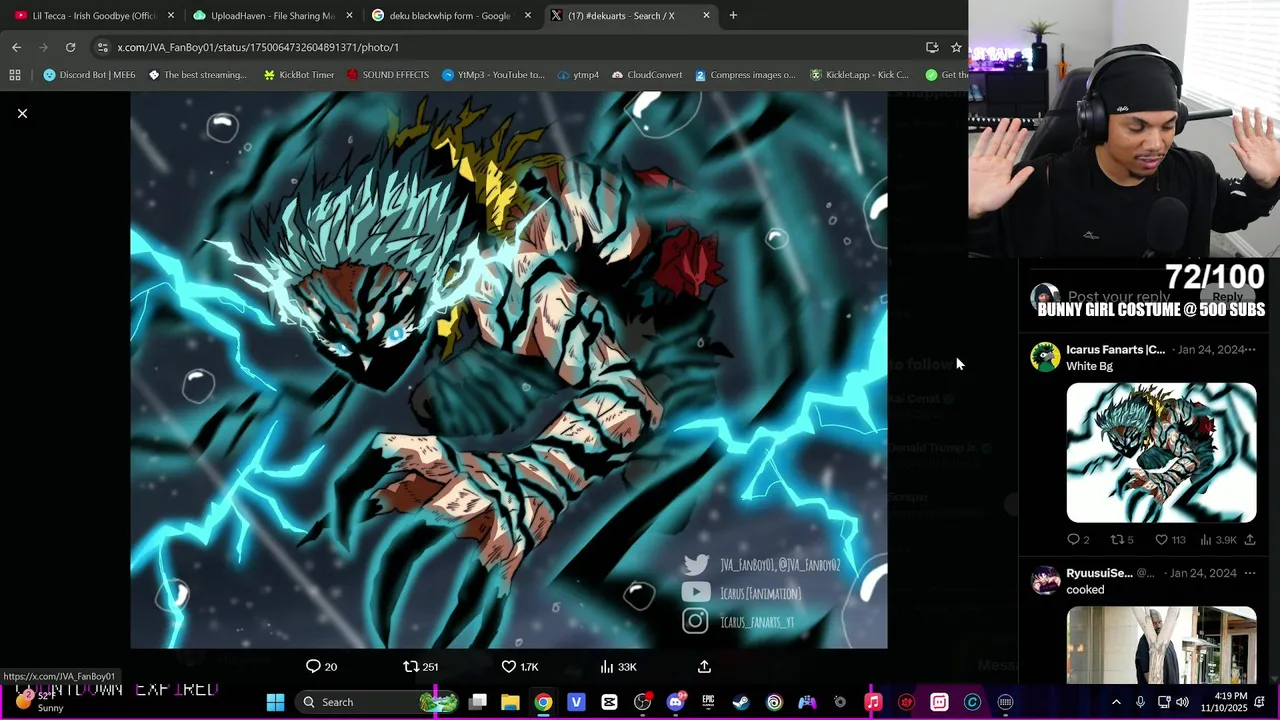Open the best streaming bookmark
1280x720 pixels.
pos(197,75)
